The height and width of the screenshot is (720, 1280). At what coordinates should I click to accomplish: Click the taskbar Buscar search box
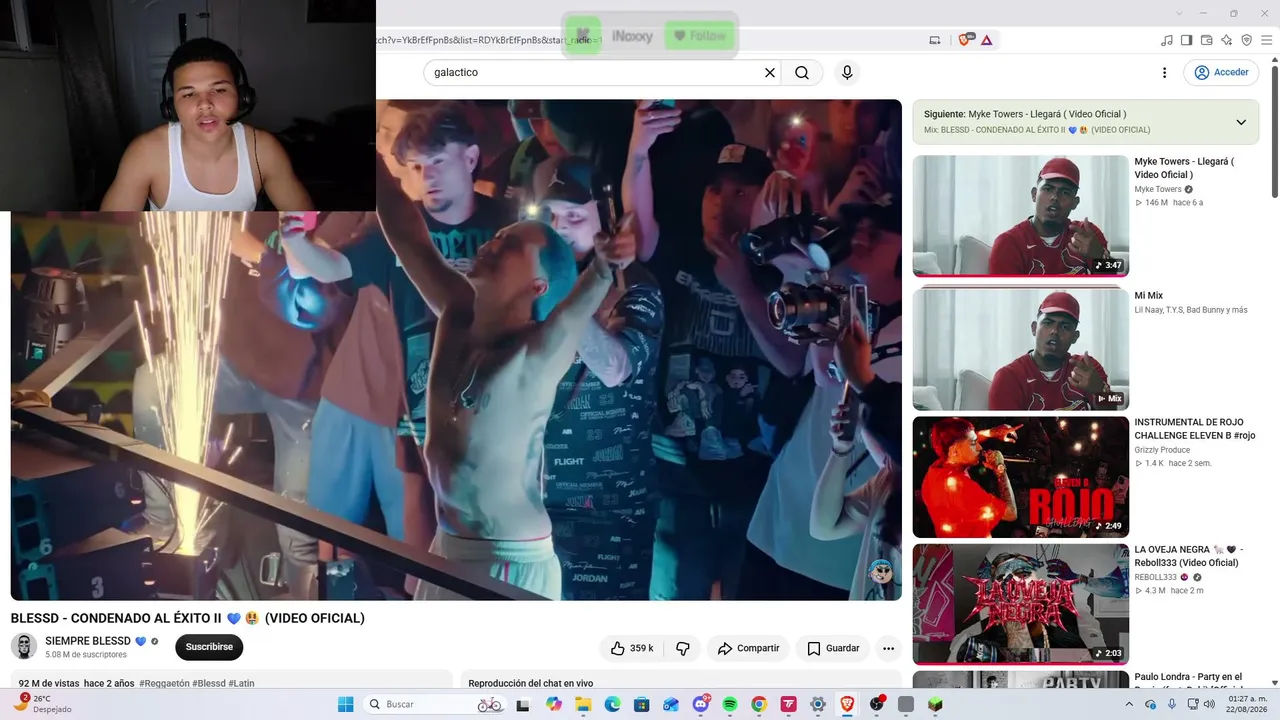436,704
